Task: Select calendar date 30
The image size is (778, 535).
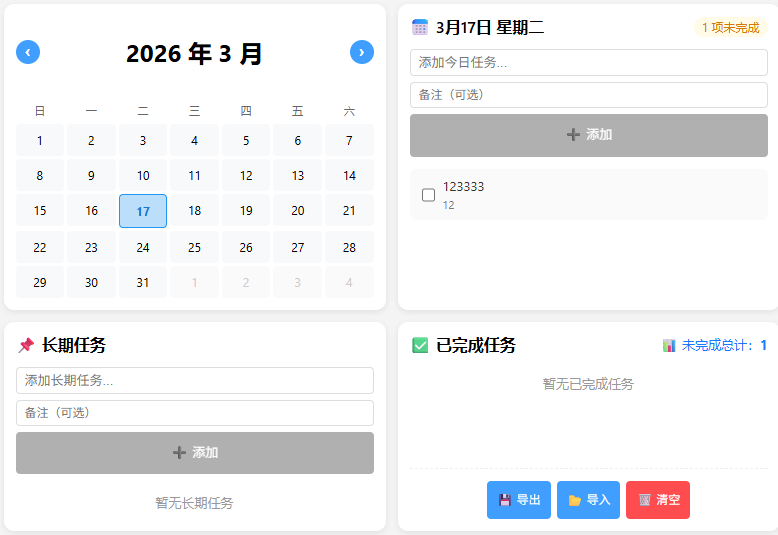Action: point(91,282)
